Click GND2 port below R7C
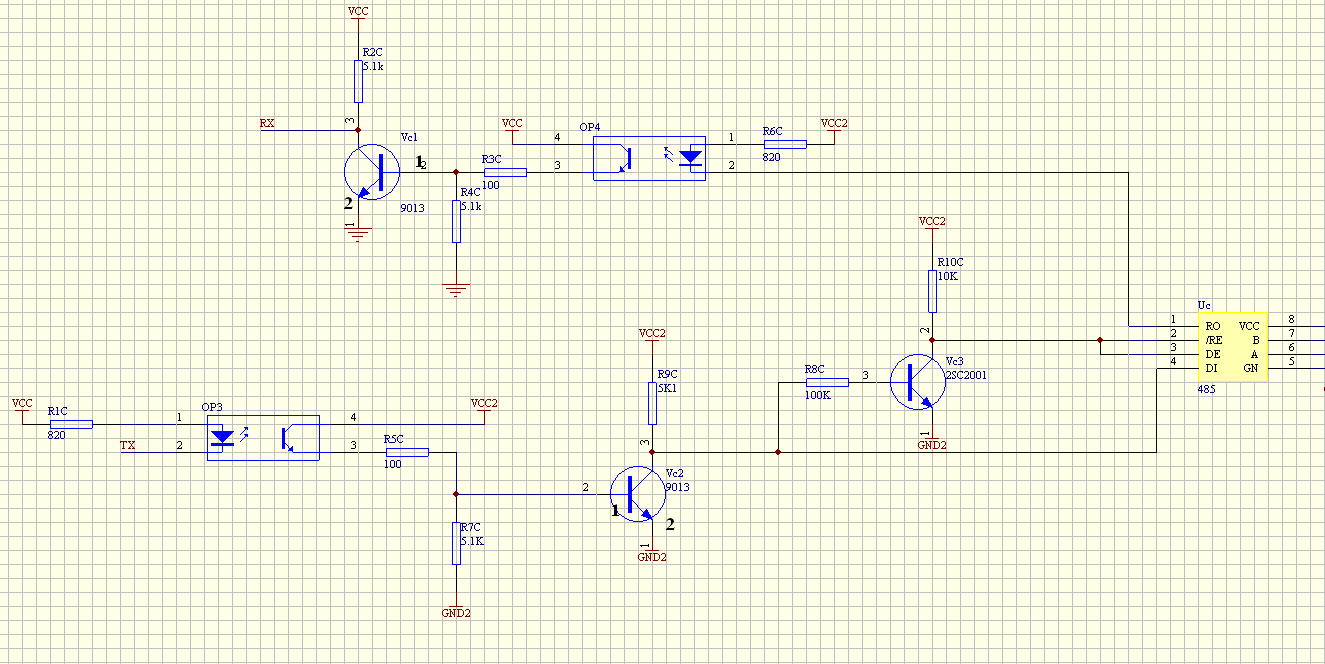Image resolution: width=1325 pixels, height=664 pixels. point(456,613)
